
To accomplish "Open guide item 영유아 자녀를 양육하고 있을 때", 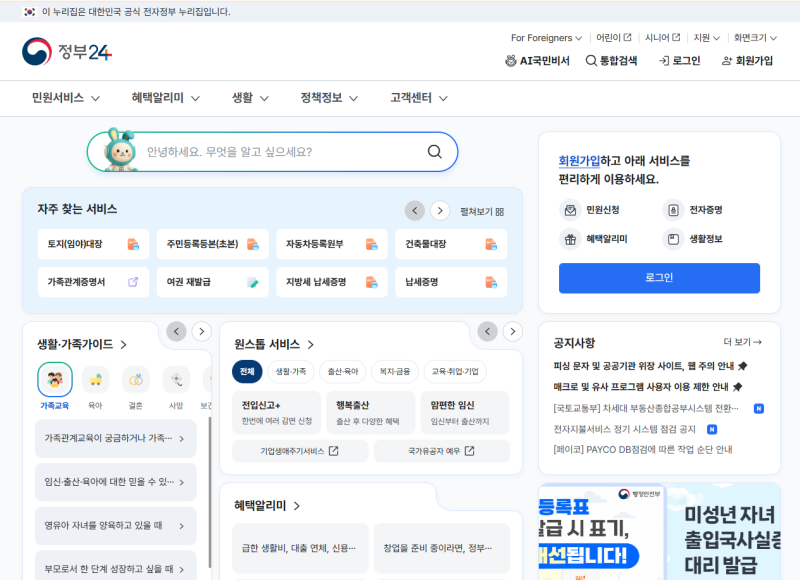I will (x=115, y=525).
